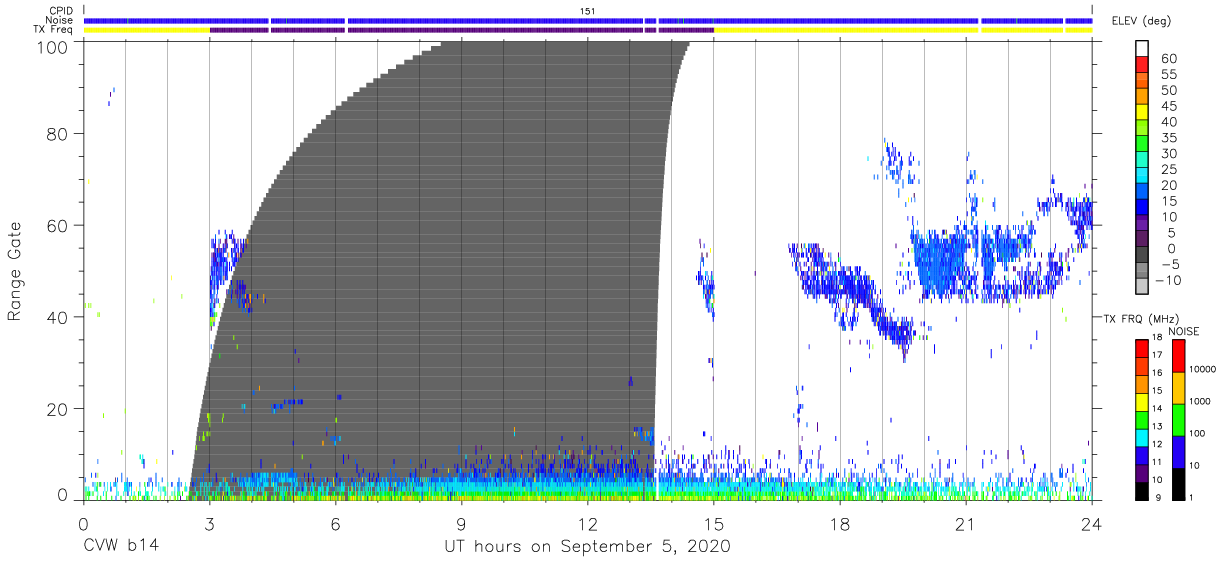Click the '40' Range Gate axis tick
Image resolution: width=1228 pixels, height=567 pixels.
pos(57,318)
